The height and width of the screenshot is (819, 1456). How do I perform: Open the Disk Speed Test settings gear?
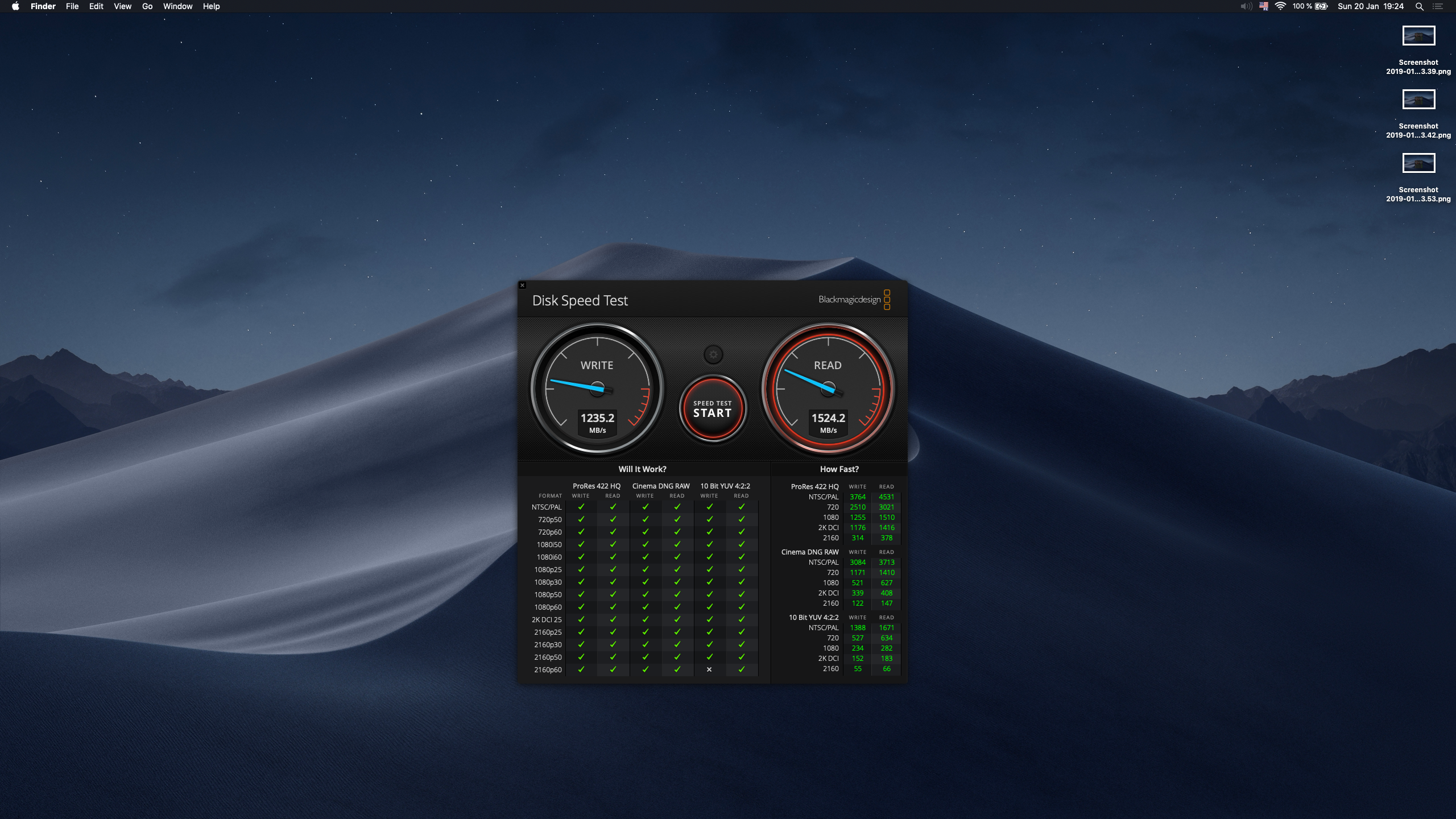coord(713,354)
